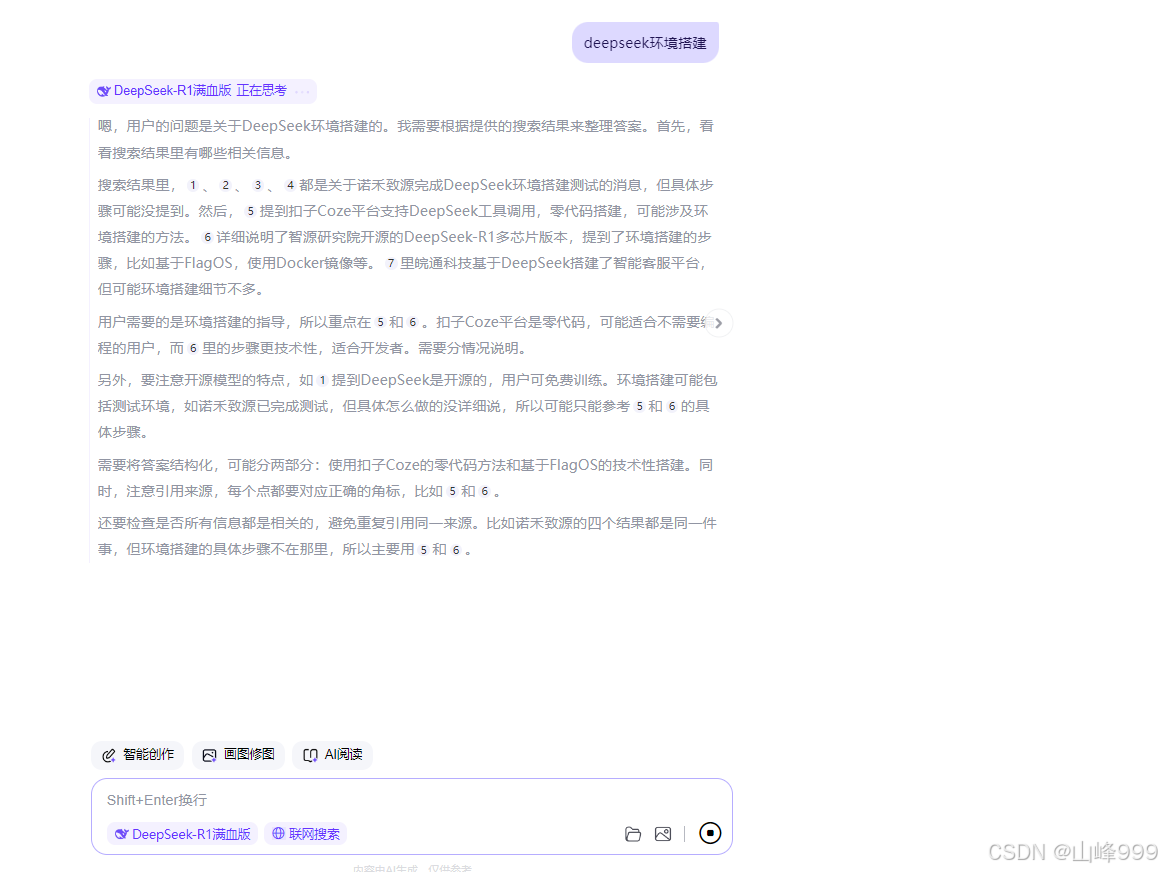The height and width of the screenshot is (872, 1162).
Task: Click citation 3 in the search results sentence
Action: pyautogui.click(x=257, y=185)
